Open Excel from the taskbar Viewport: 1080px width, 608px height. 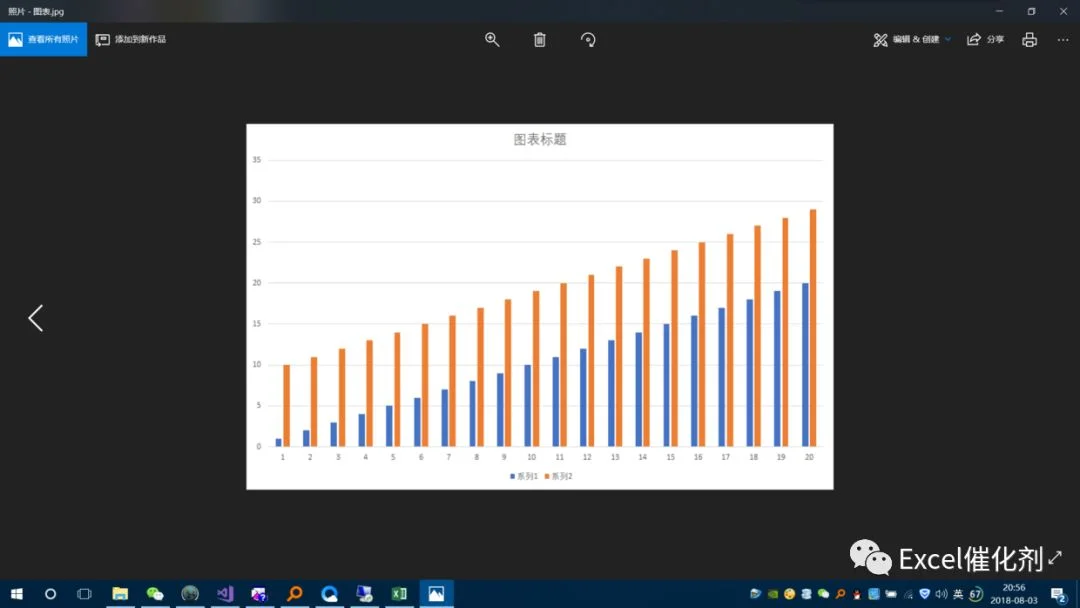click(x=399, y=594)
